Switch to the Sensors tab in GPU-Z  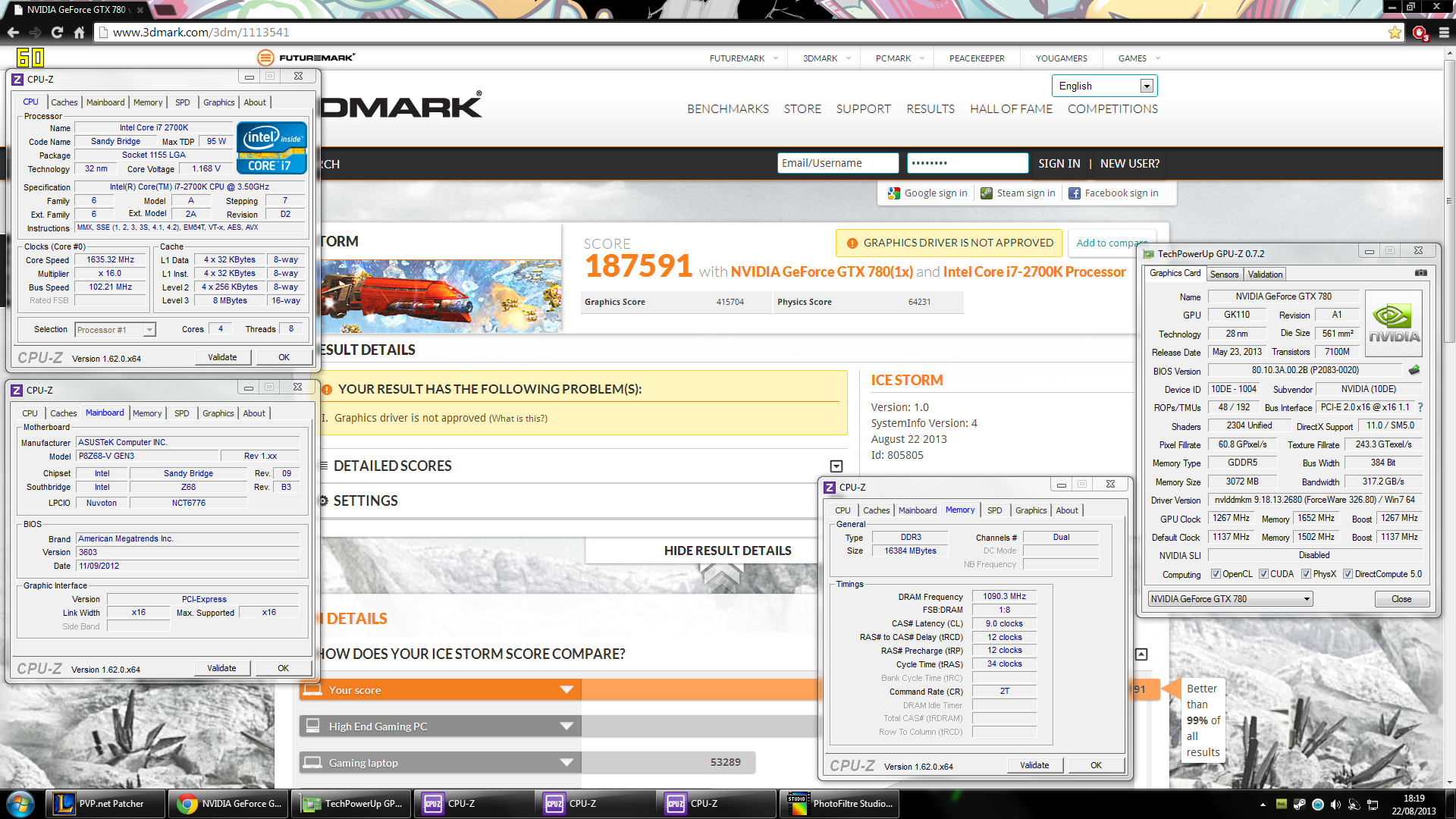(x=1224, y=275)
